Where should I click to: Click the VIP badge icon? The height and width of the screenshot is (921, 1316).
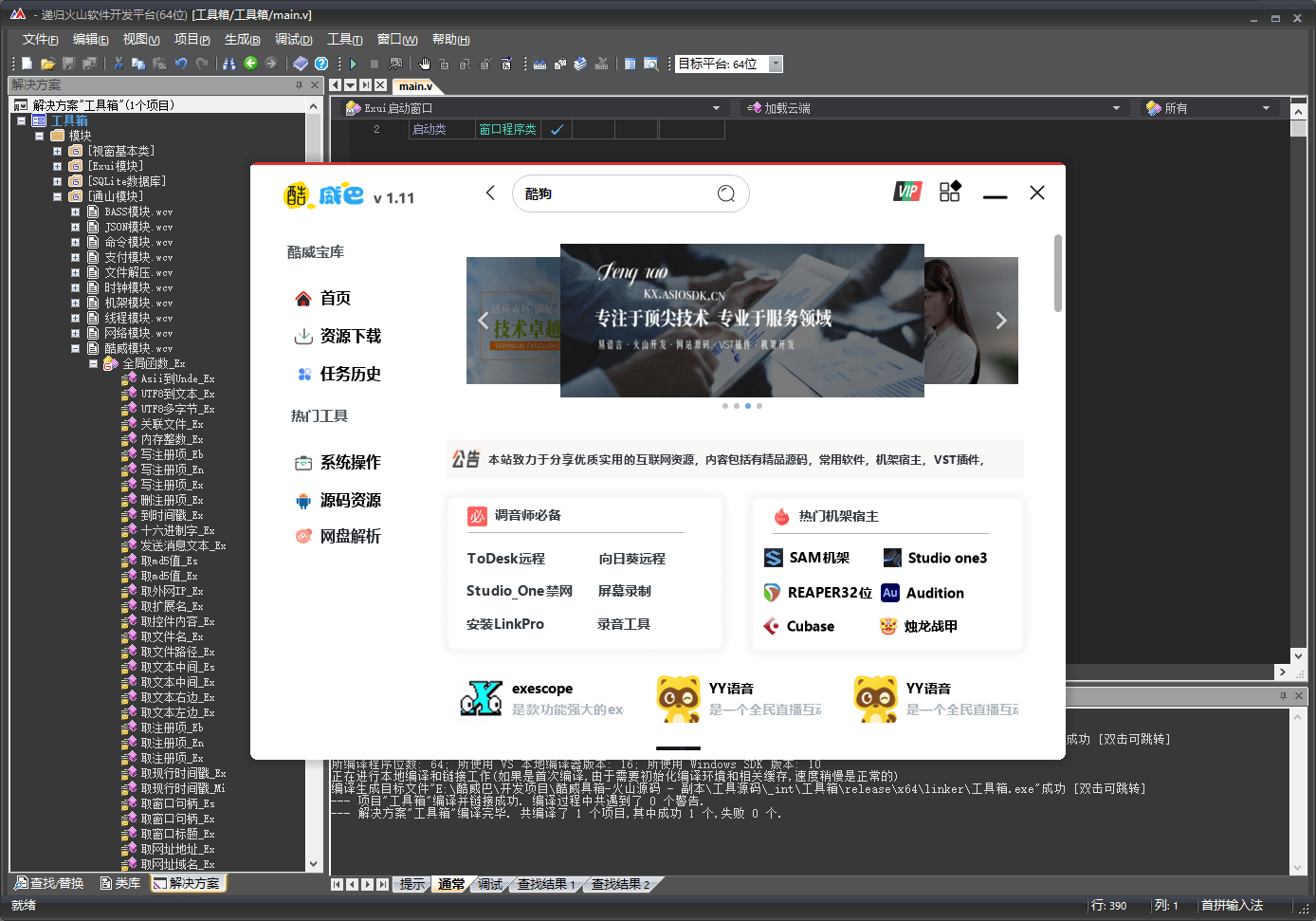pos(907,192)
